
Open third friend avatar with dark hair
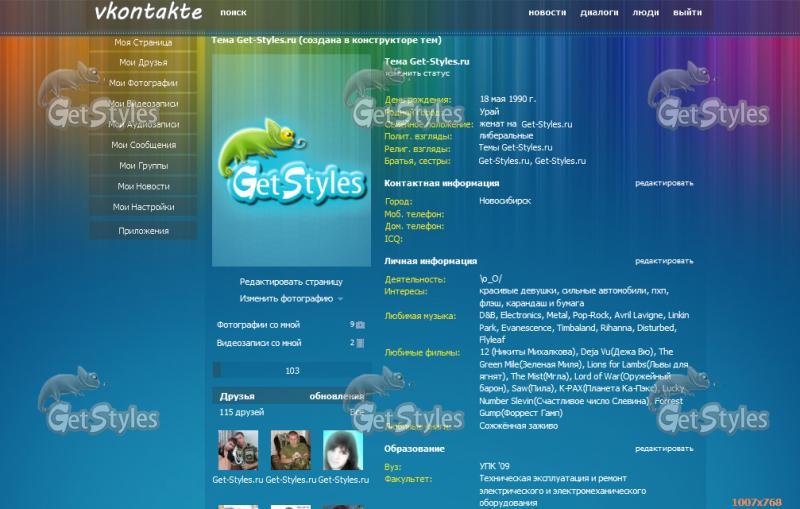(x=343, y=450)
